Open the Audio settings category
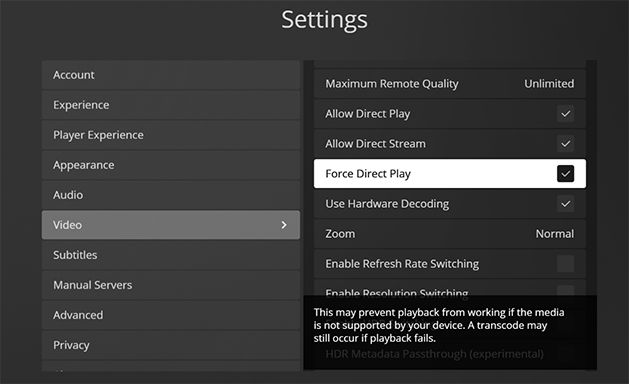Image resolution: width=629 pixels, height=384 pixels. click(x=170, y=195)
